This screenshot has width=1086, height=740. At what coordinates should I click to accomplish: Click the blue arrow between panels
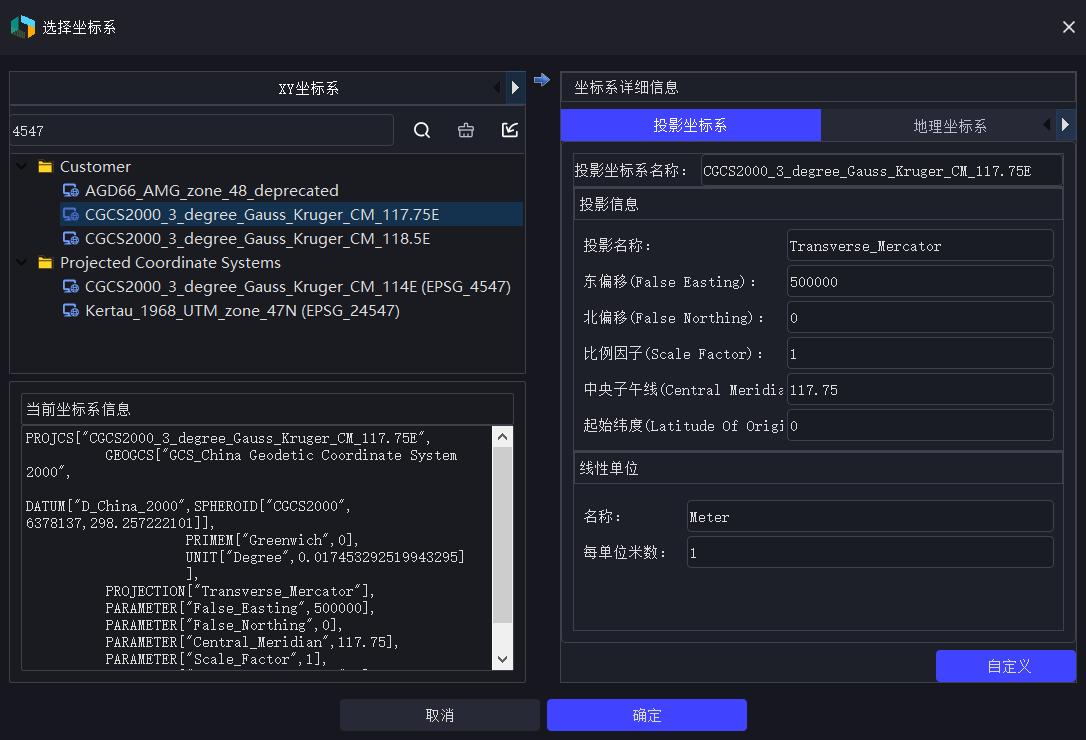pos(542,80)
